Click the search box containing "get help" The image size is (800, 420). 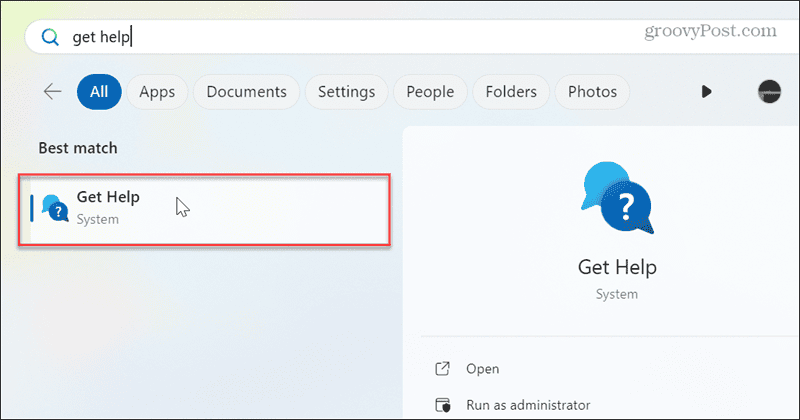[x=412, y=37]
